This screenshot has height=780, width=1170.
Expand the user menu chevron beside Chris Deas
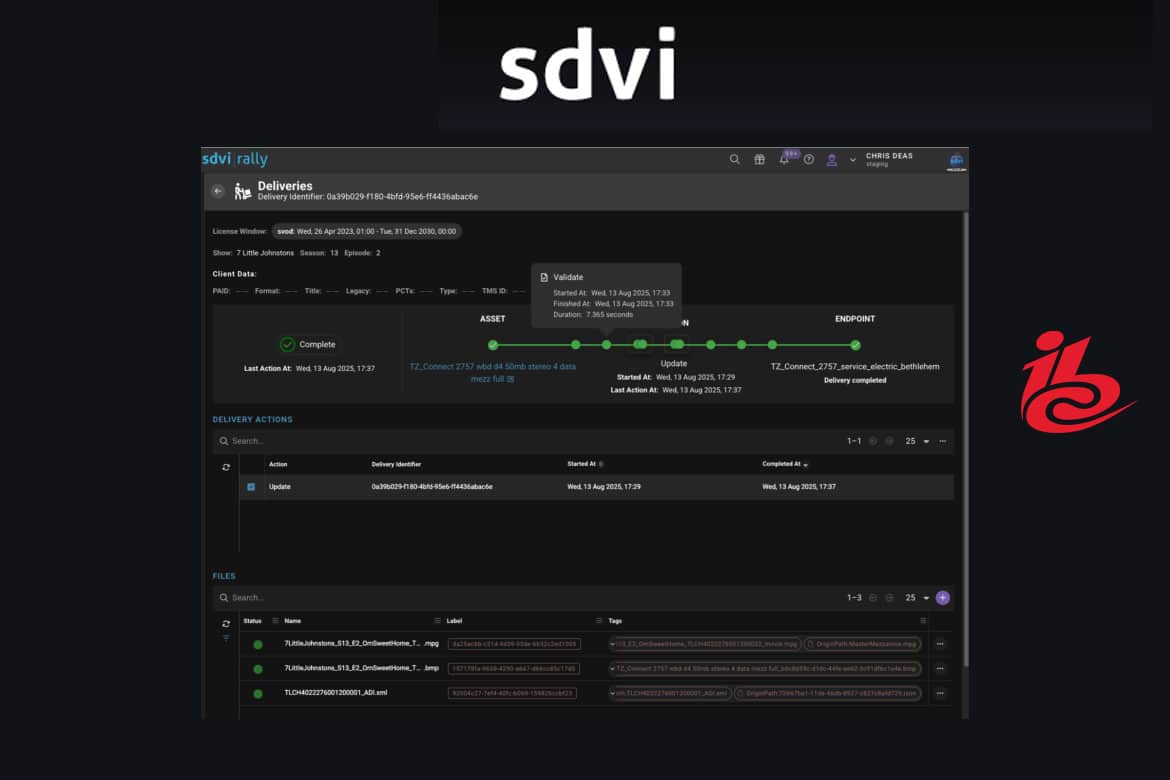tap(853, 160)
